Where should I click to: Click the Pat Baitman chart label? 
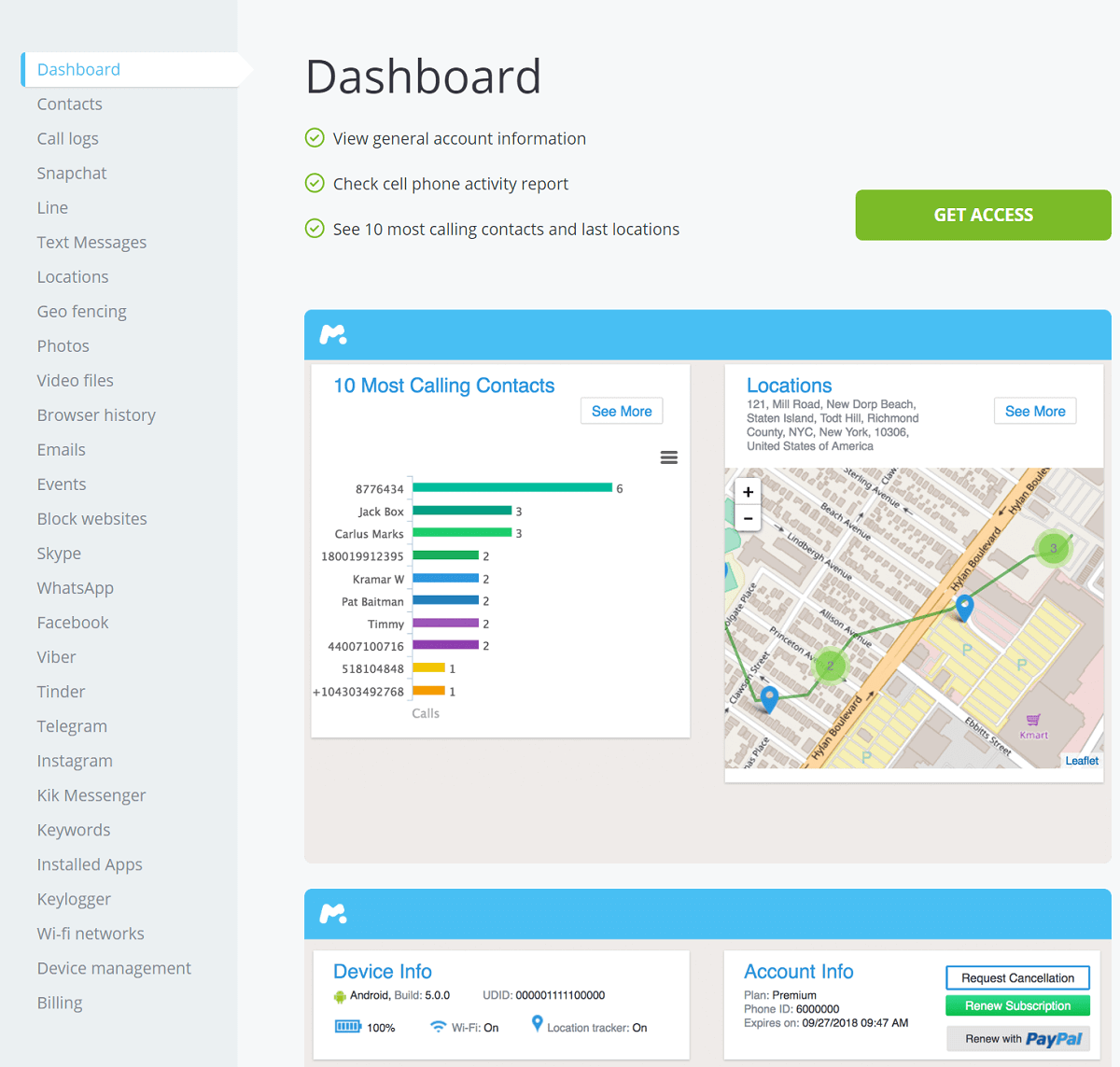[372, 601]
